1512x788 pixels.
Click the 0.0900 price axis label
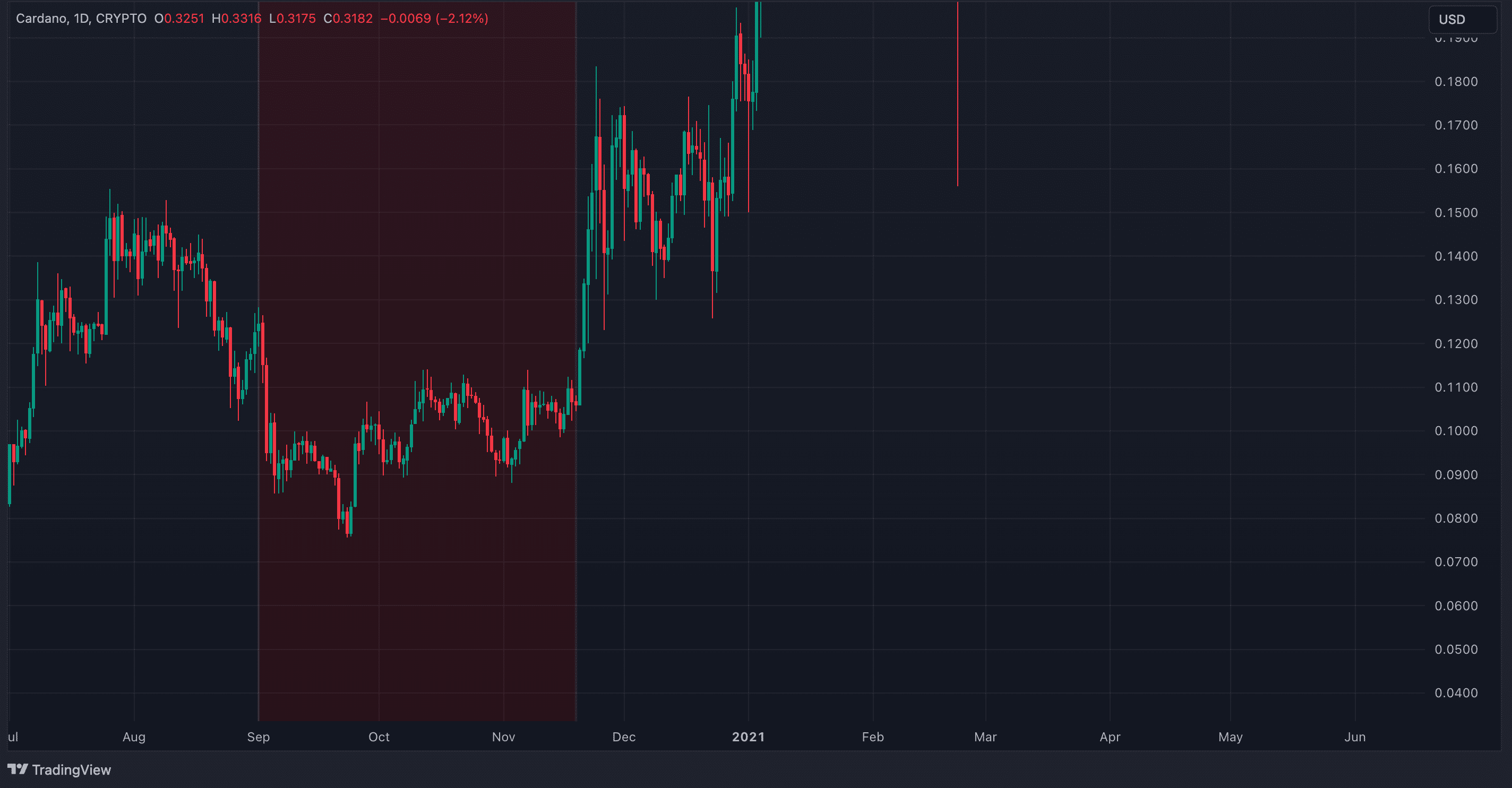pos(1456,475)
